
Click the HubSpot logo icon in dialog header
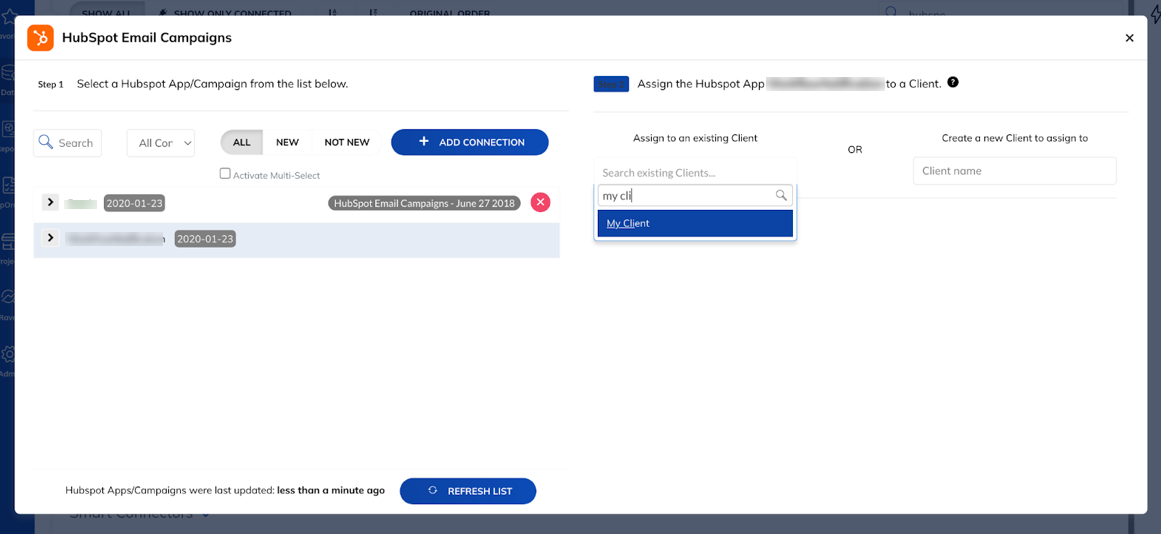coord(41,38)
